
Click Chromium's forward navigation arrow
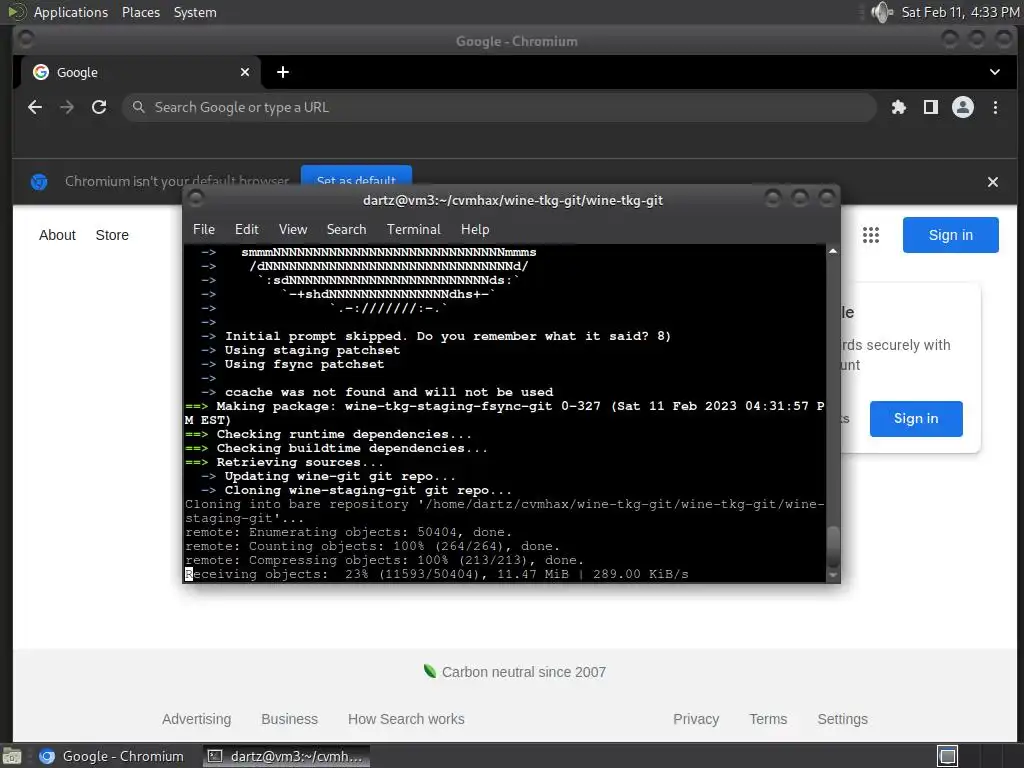(67, 107)
